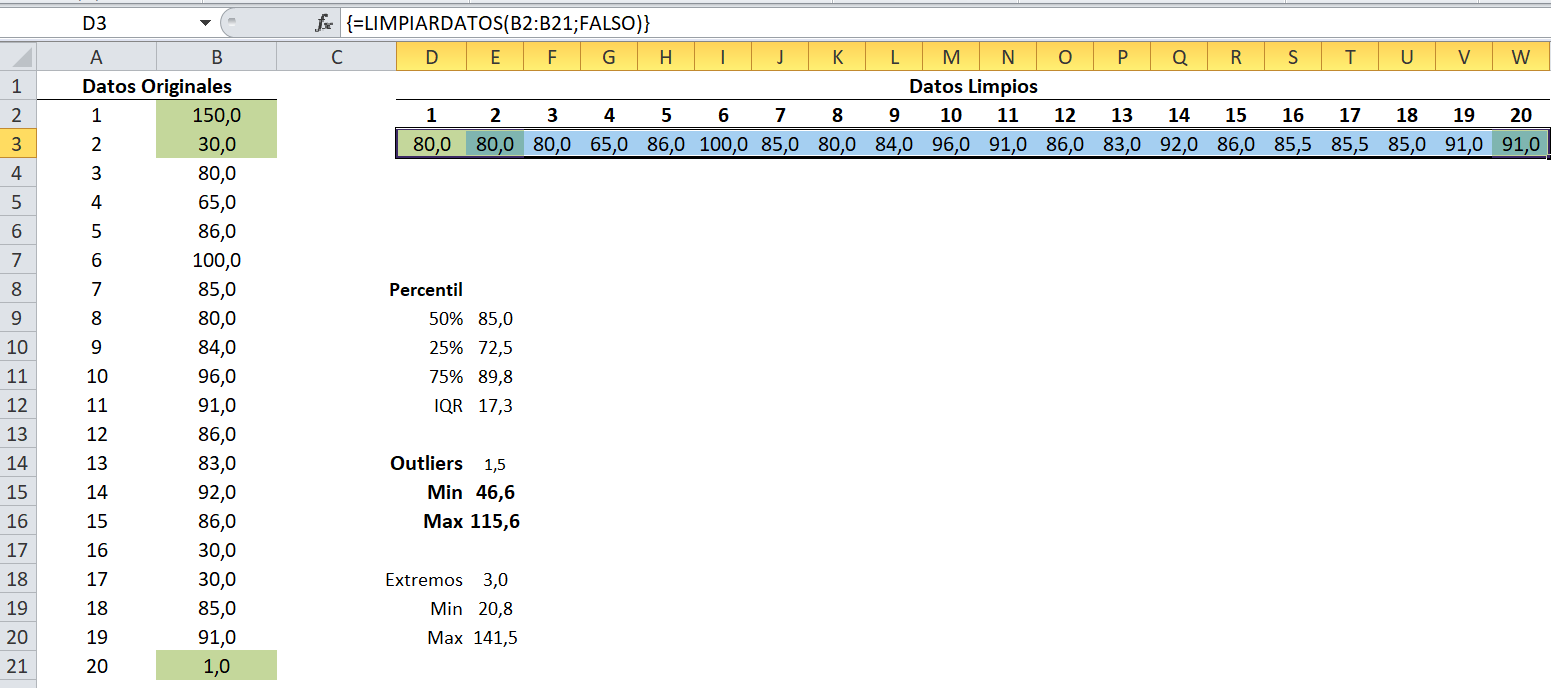Select the IQR value 17,3

tap(496, 406)
